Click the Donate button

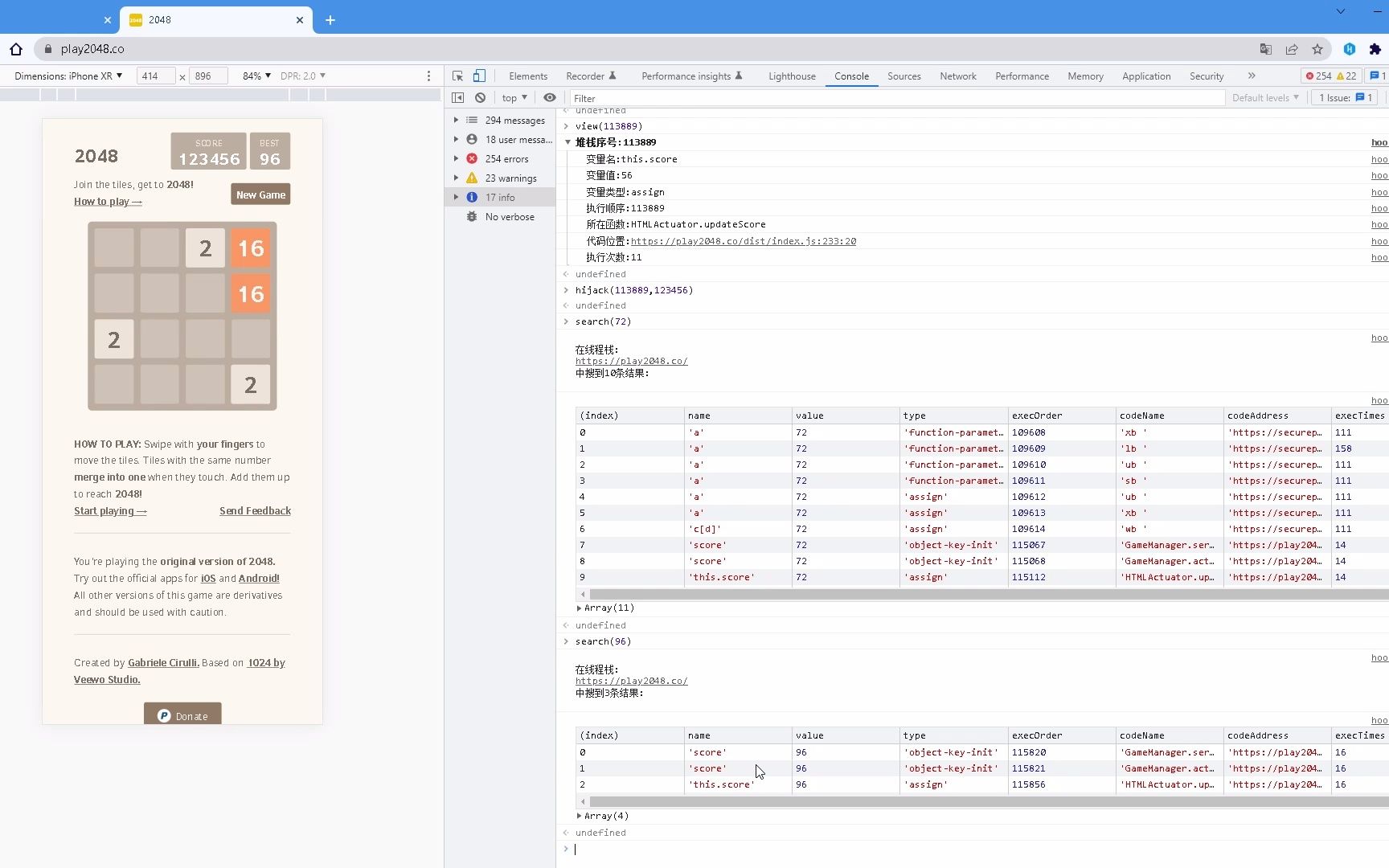pos(182,714)
